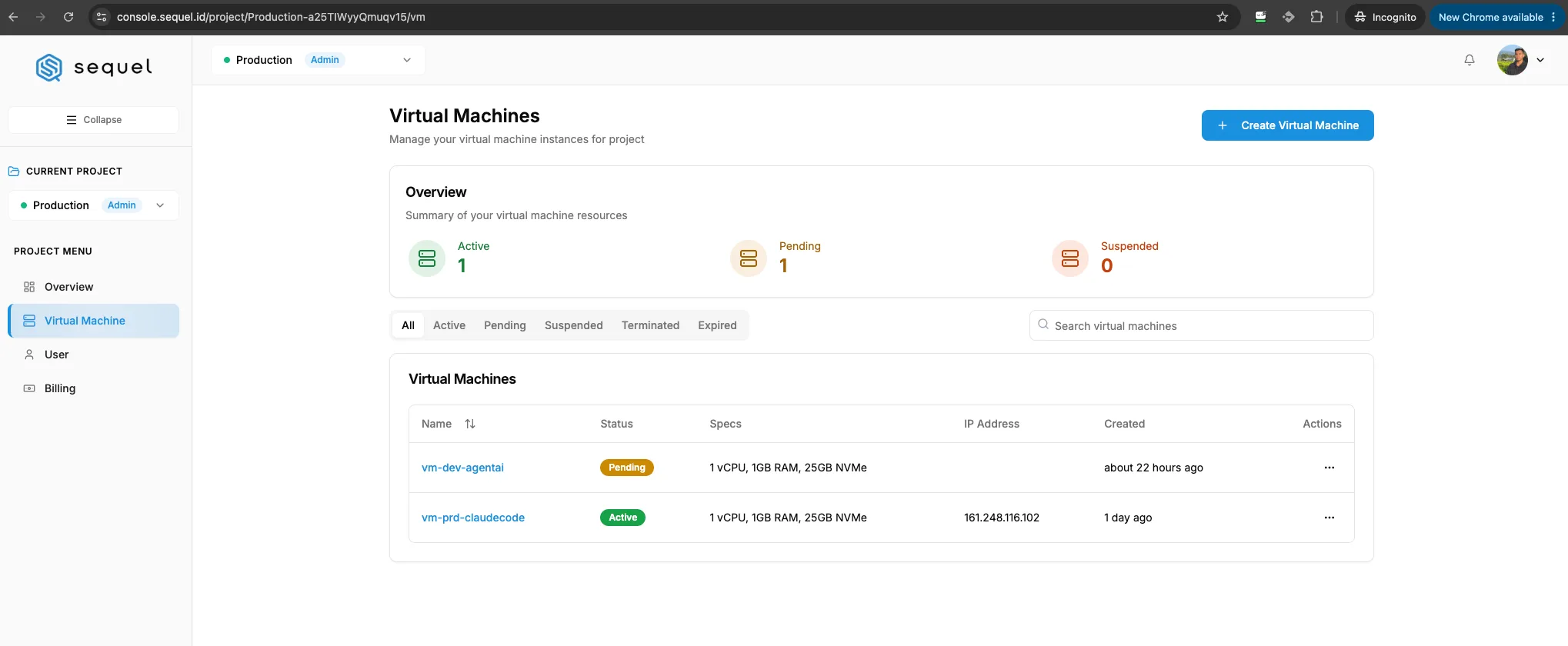
Task: Open actions menu for vm-dev-agentai
Action: coord(1329,468)
